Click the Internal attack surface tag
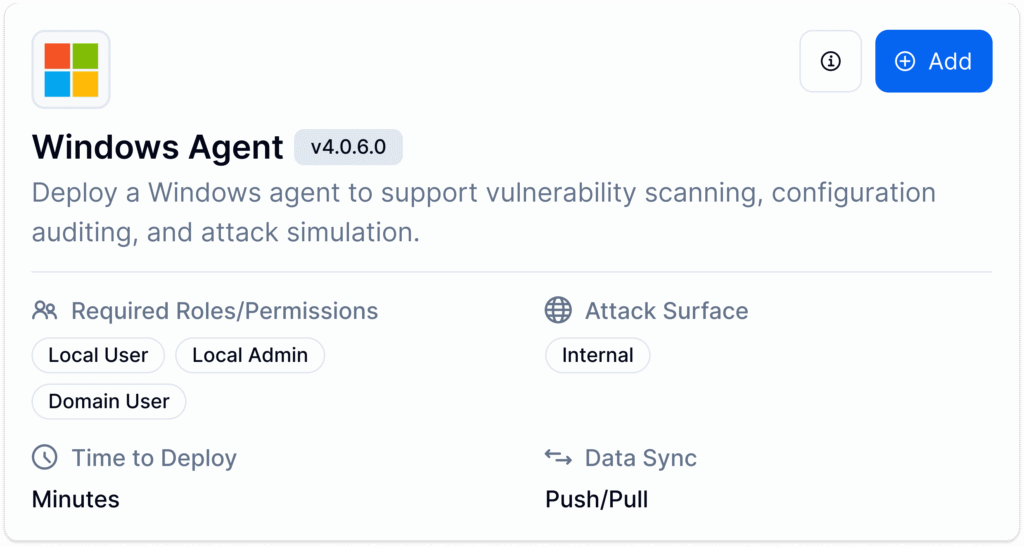 (x=597, y=355)
